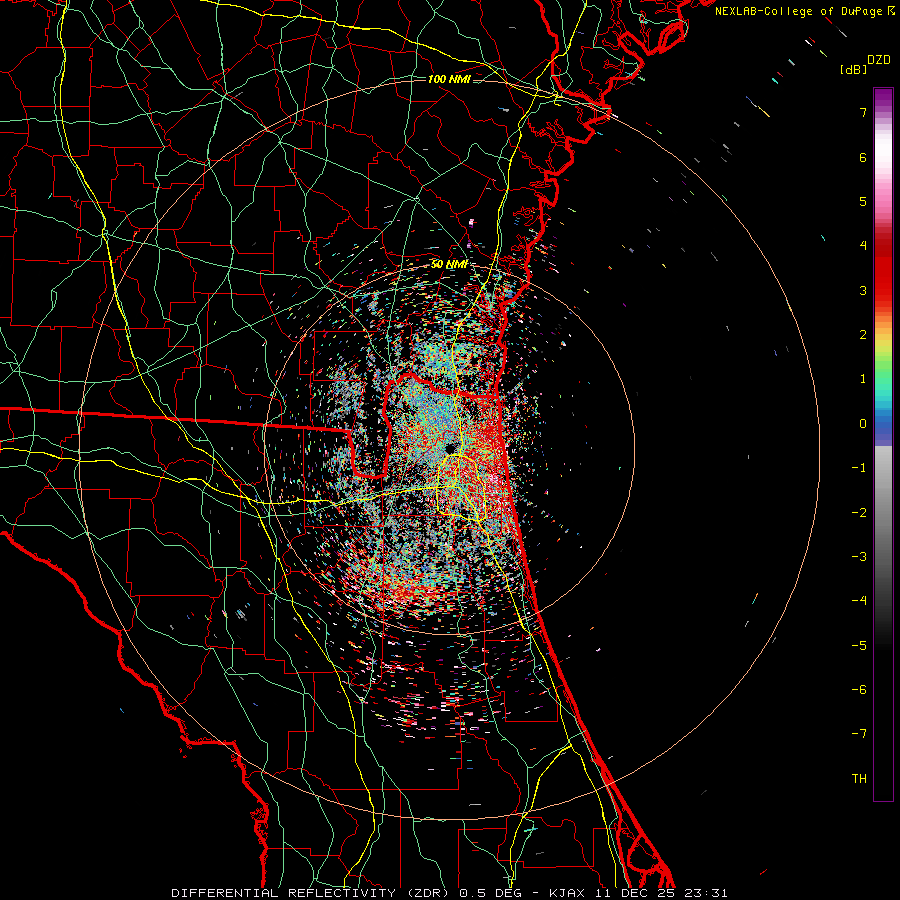Viewport: 900px width, 900px height.
Task: Click the "11 DEC 25" date text
Action: pyautogui.click(x=635, y=893)
